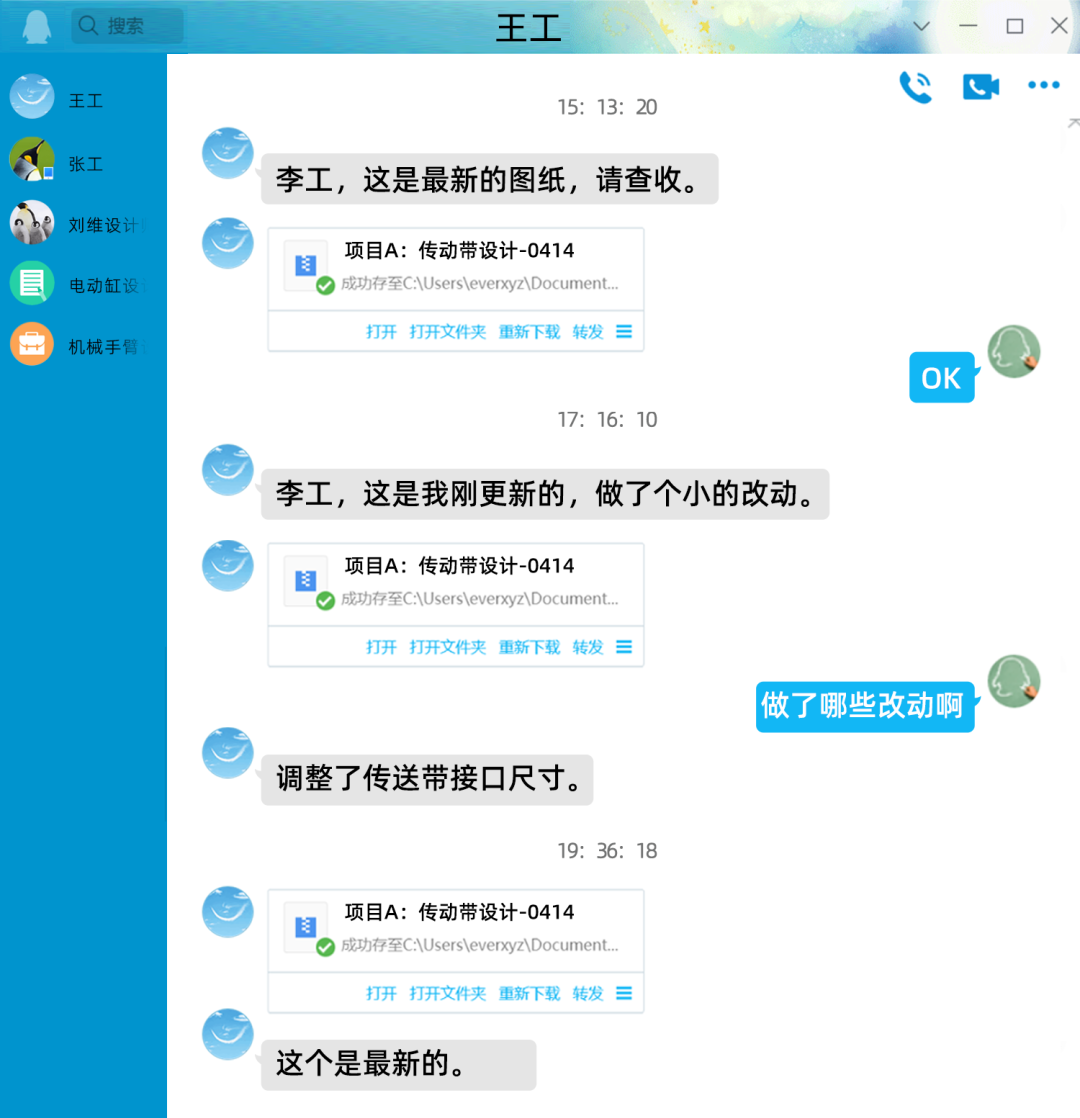Click 重新下载 on the 19:36:18 file card
Image resolution: width=1080 pixels, height=1118 pixels.
529,993
